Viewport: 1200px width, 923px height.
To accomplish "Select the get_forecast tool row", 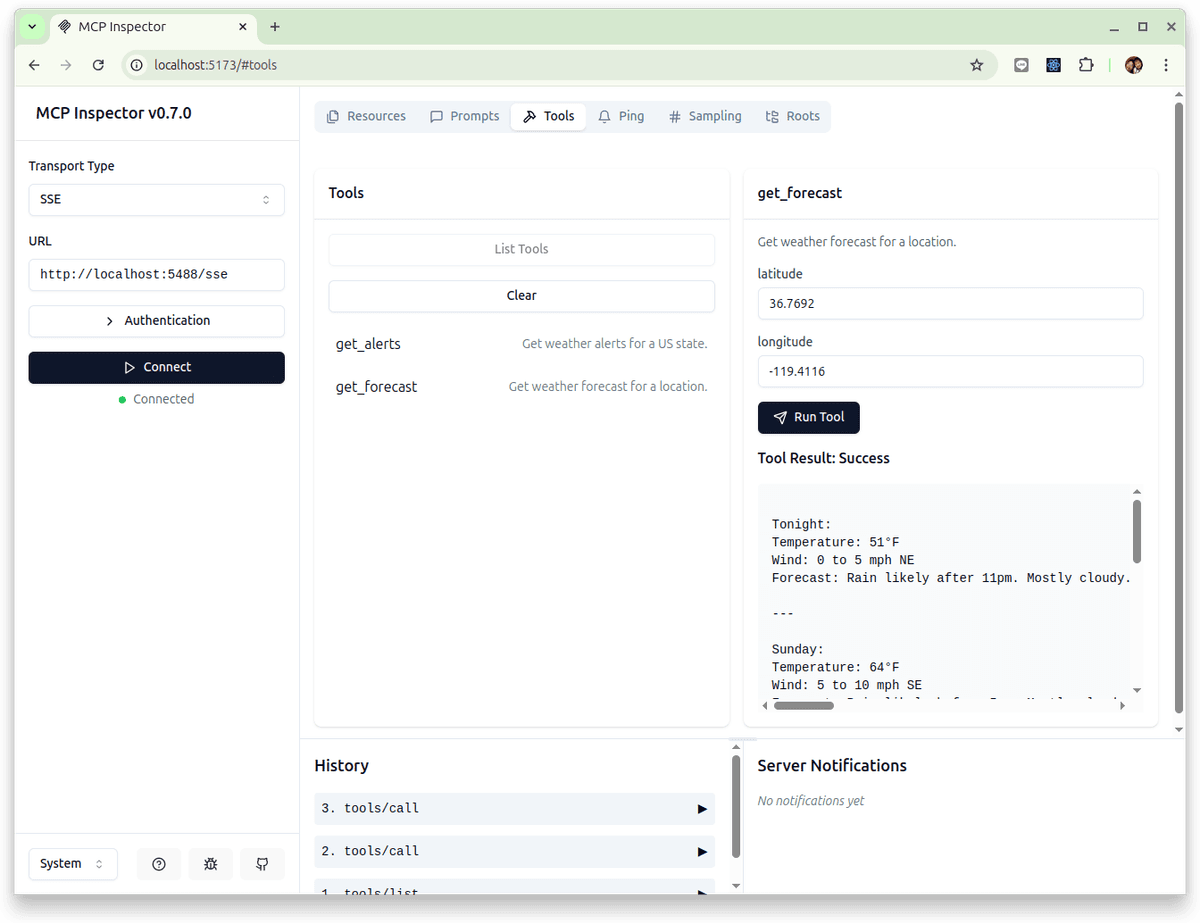I will [521, 387].
